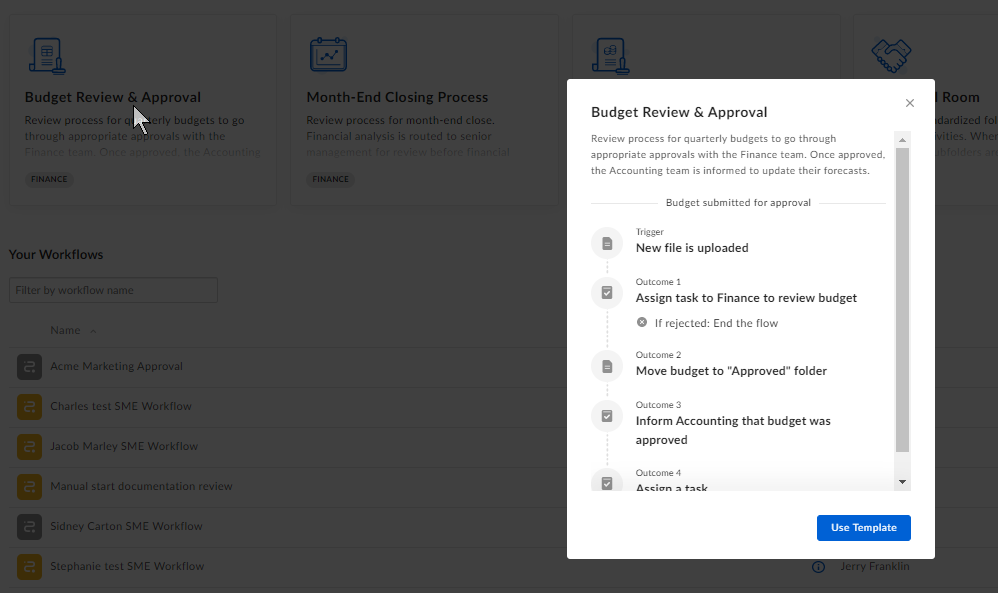Click the Jacob Marley SME Workflow icon
Image resolution: width=998 pixels, height=593 pixels.
click(29, 447)
